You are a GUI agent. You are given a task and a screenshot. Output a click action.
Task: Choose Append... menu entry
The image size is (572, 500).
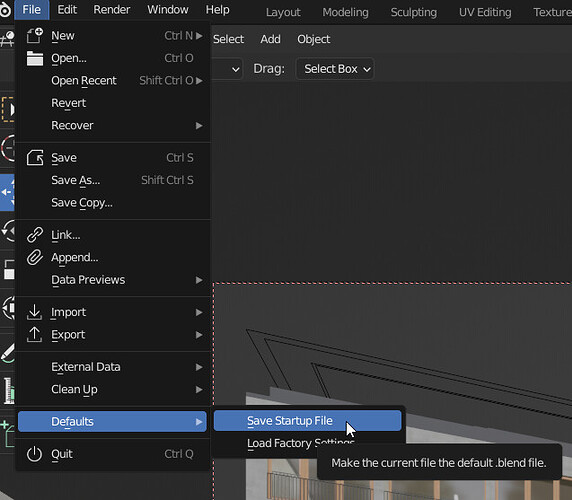tap(112, 257)
